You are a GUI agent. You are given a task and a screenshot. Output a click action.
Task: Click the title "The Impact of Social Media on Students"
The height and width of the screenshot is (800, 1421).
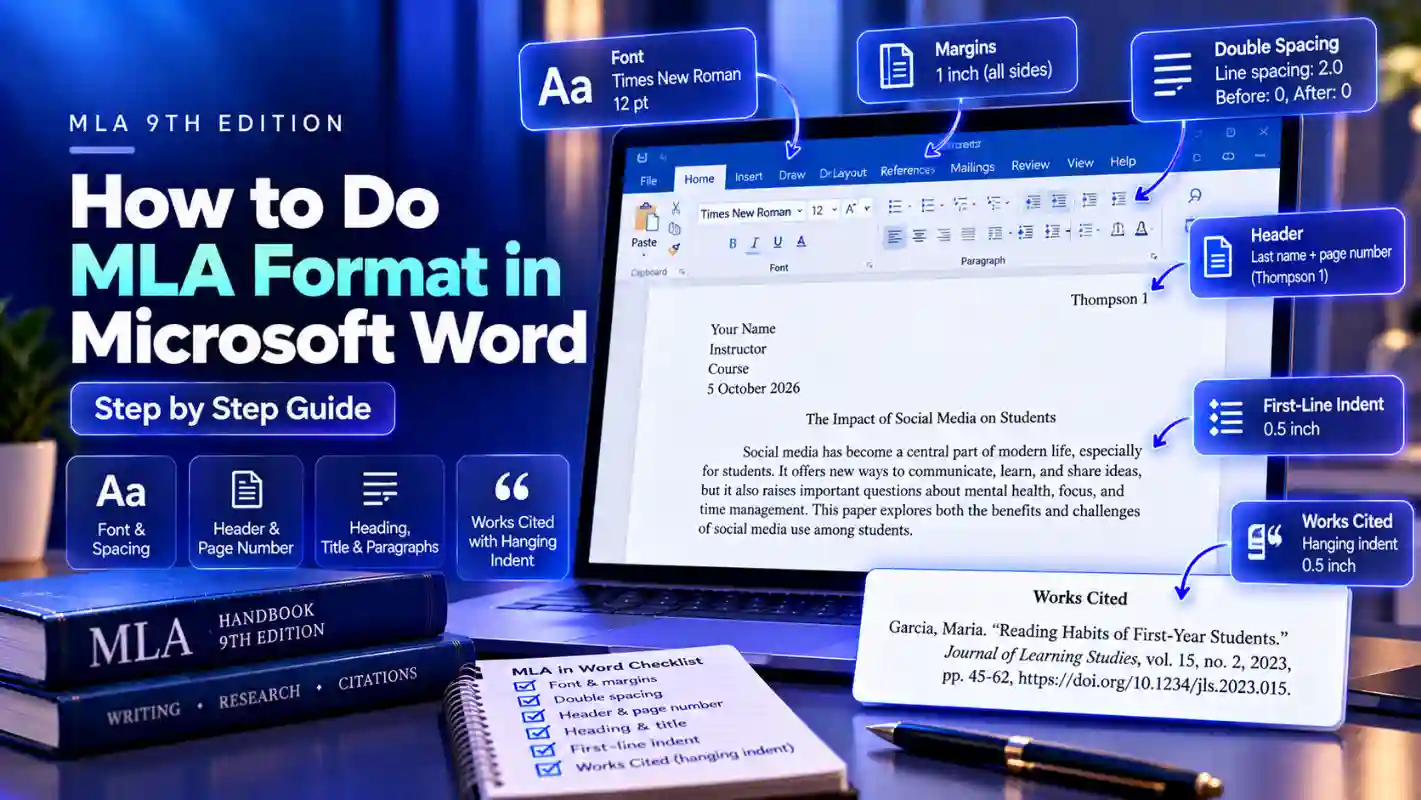930,418
